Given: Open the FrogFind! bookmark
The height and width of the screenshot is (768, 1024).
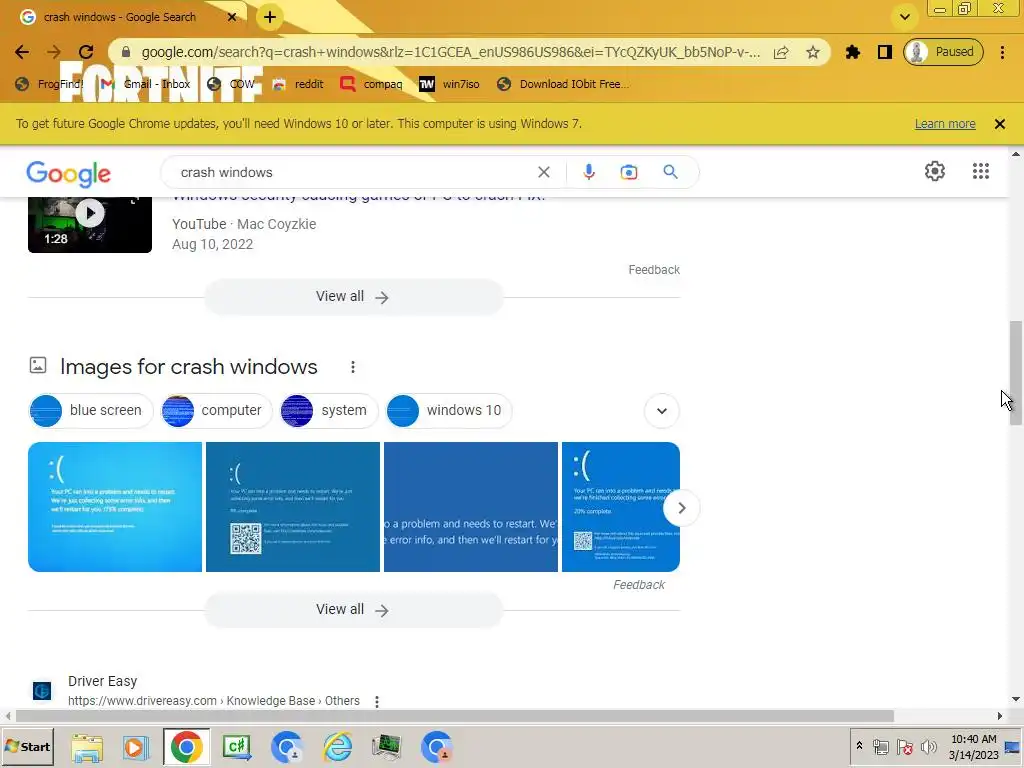Looking at the screenshot, I should [x=50, y=84].
